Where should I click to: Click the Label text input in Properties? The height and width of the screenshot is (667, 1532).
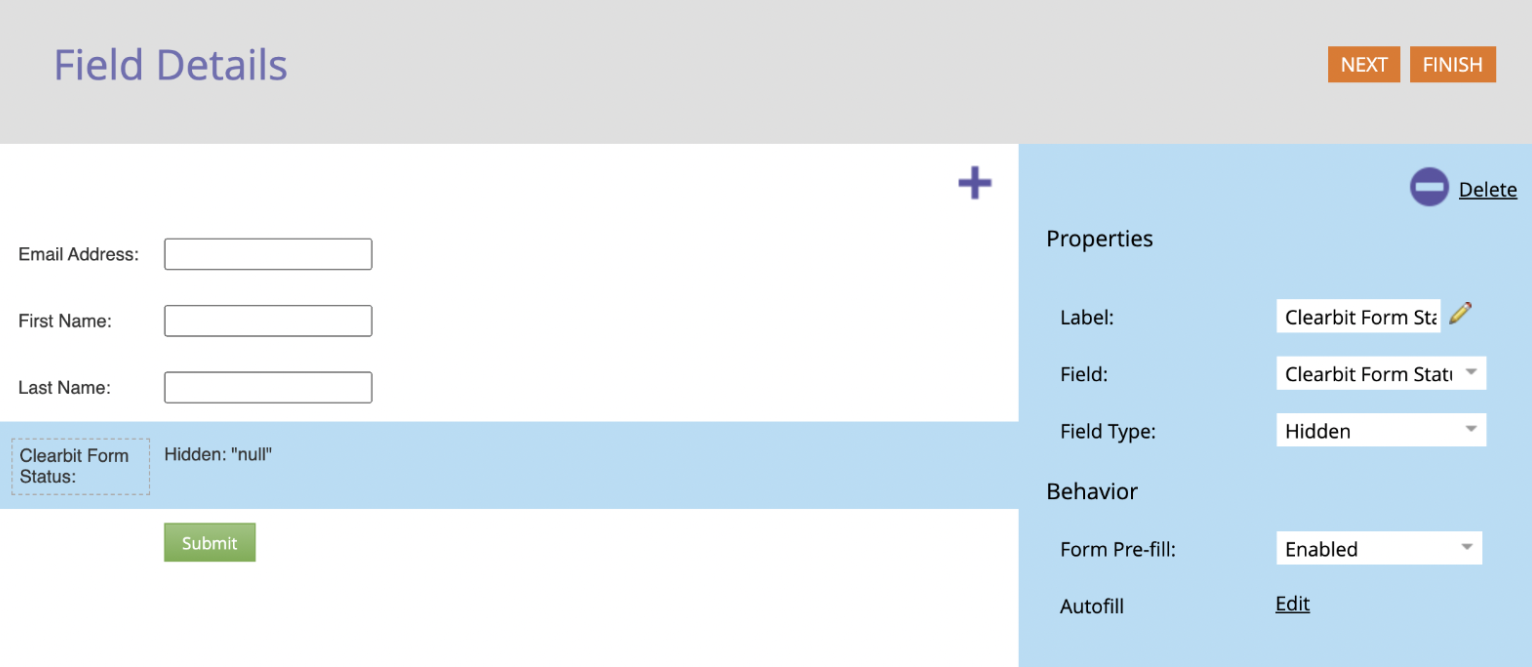tap(1358, 316)
